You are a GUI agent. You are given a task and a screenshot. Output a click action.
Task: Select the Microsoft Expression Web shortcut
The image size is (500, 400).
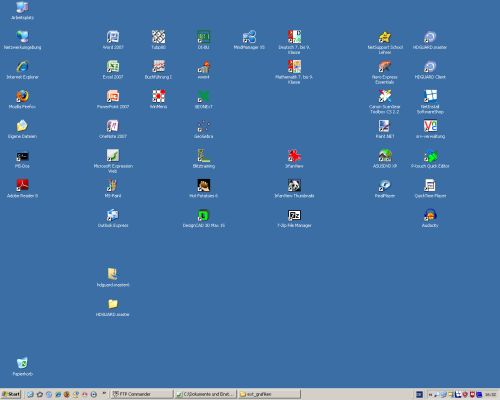(113, 155)
